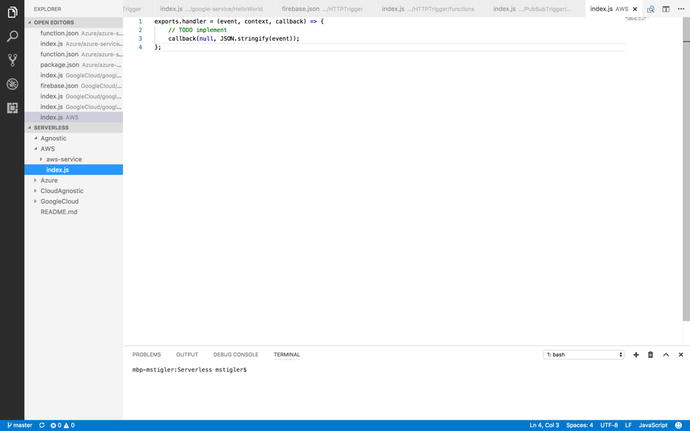Click the master branch indicator

(20, 425)
